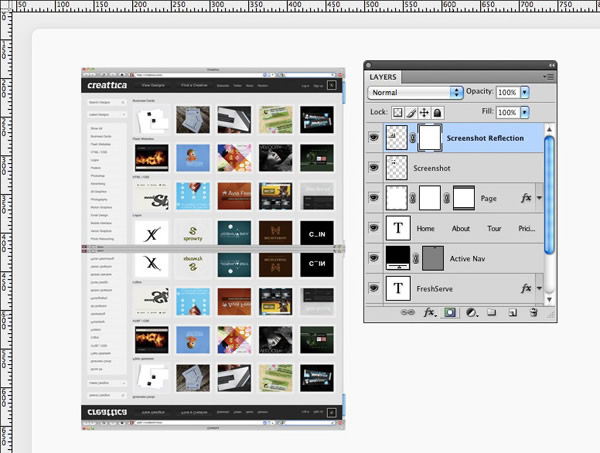
Task: Click search icon in creattica header
Action: point(331,85)
